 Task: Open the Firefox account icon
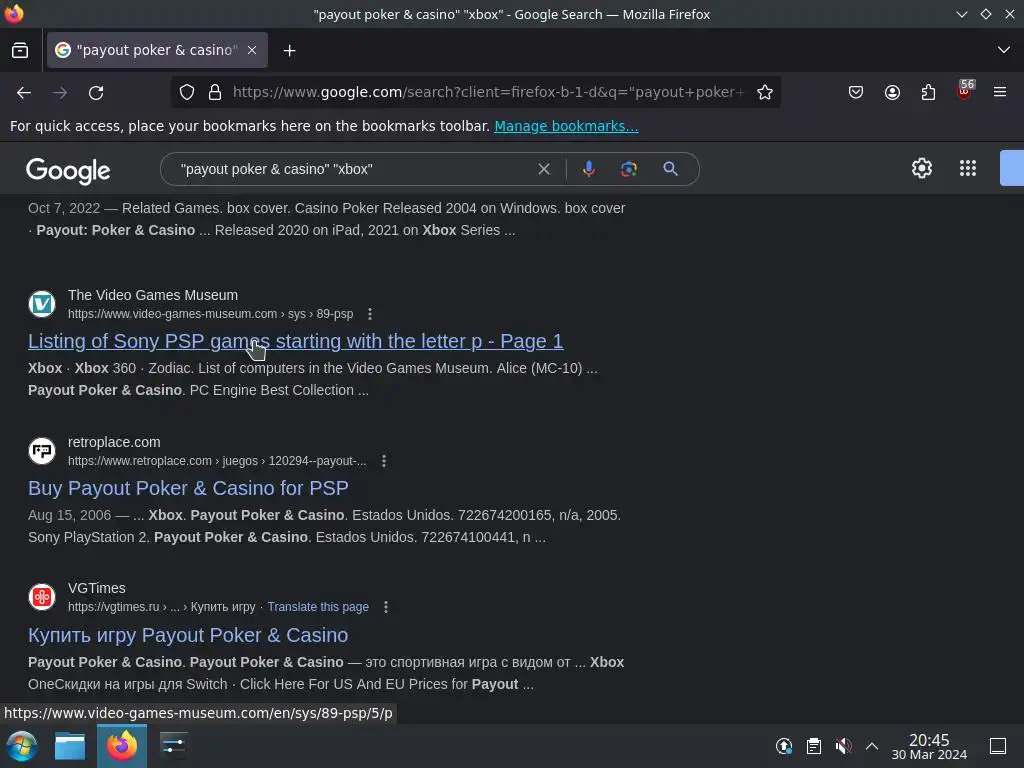pos(892,92)
